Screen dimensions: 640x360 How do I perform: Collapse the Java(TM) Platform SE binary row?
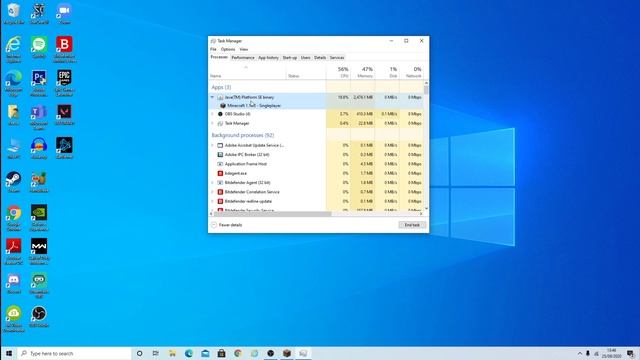click(212, 97)
